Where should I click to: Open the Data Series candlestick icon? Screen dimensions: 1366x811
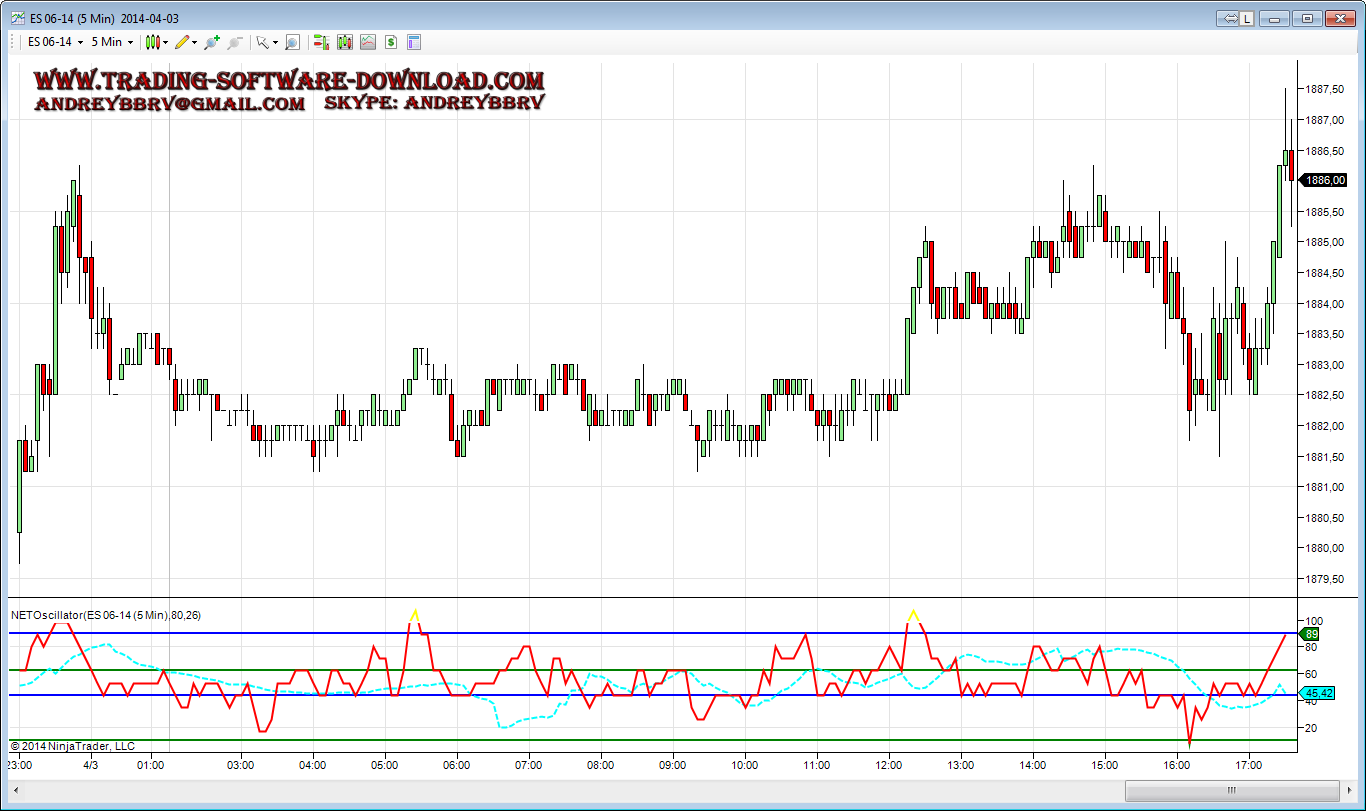click(x=344, y=42)
